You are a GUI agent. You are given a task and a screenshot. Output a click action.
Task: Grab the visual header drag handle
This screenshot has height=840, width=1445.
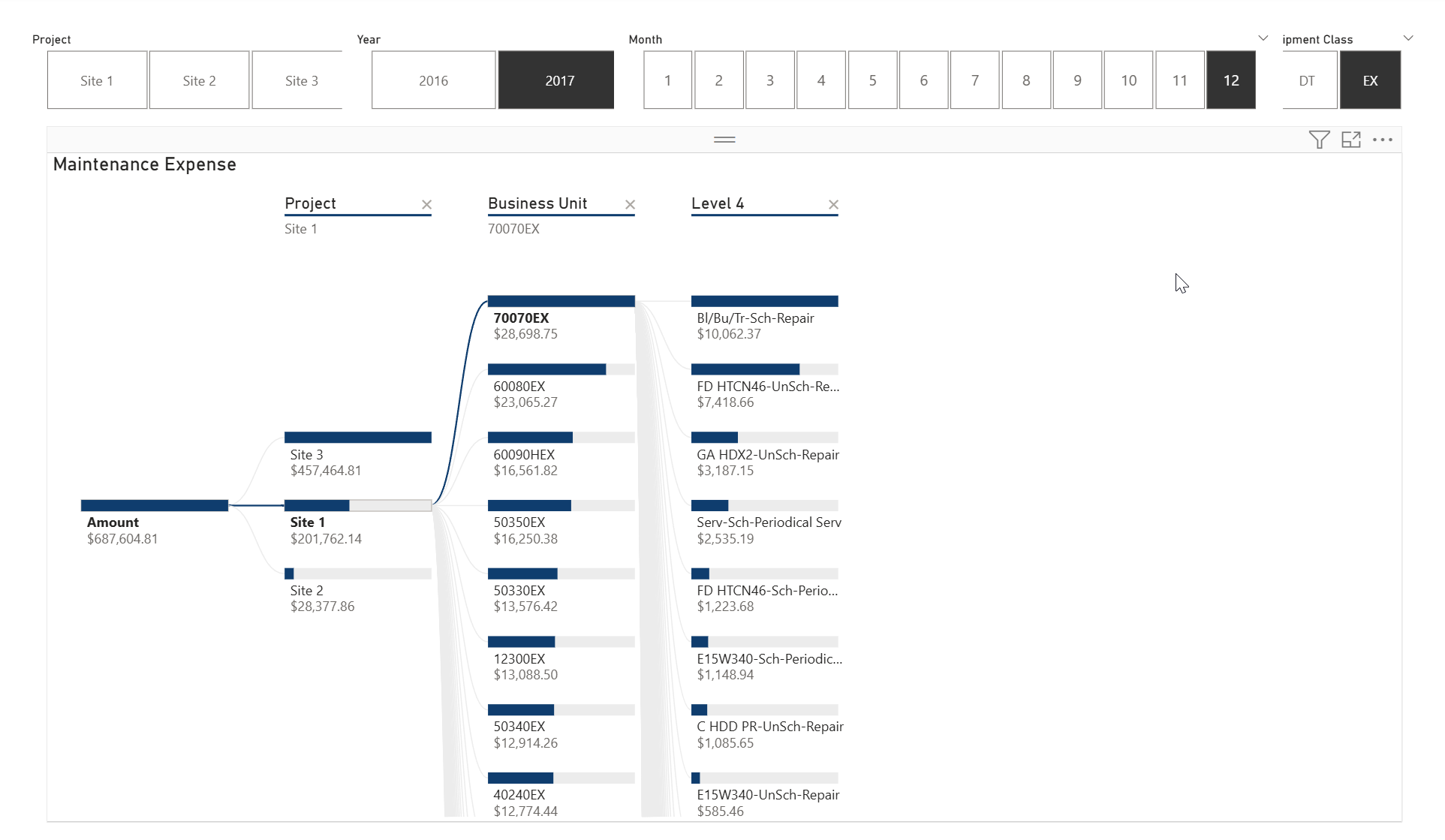click(x=724, y=140)
